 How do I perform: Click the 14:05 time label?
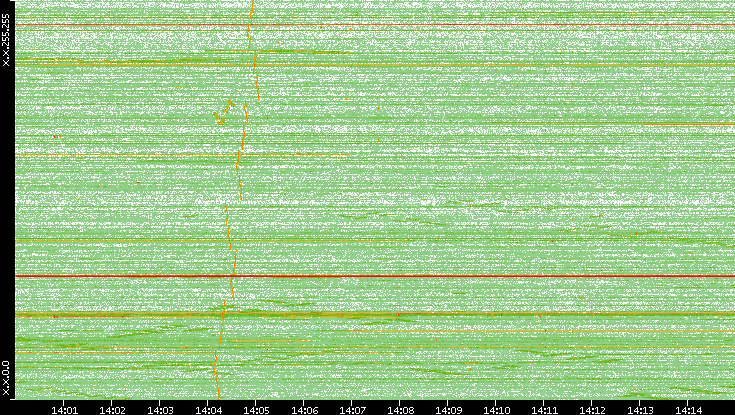(x=255, y=410)
